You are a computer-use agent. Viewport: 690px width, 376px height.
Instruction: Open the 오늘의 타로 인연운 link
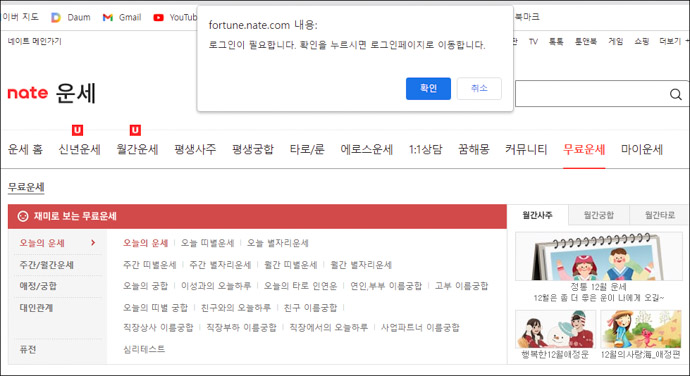(300, 286)
